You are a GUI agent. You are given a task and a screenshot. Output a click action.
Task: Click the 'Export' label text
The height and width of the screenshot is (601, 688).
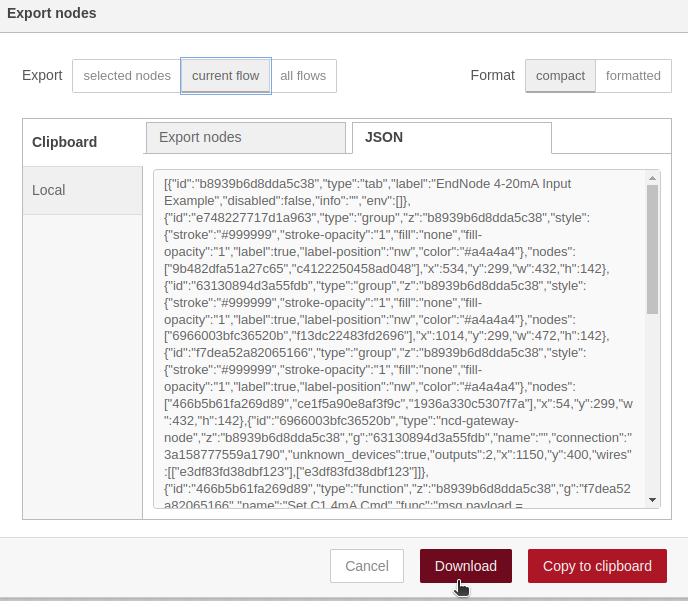tap(42, 76)
